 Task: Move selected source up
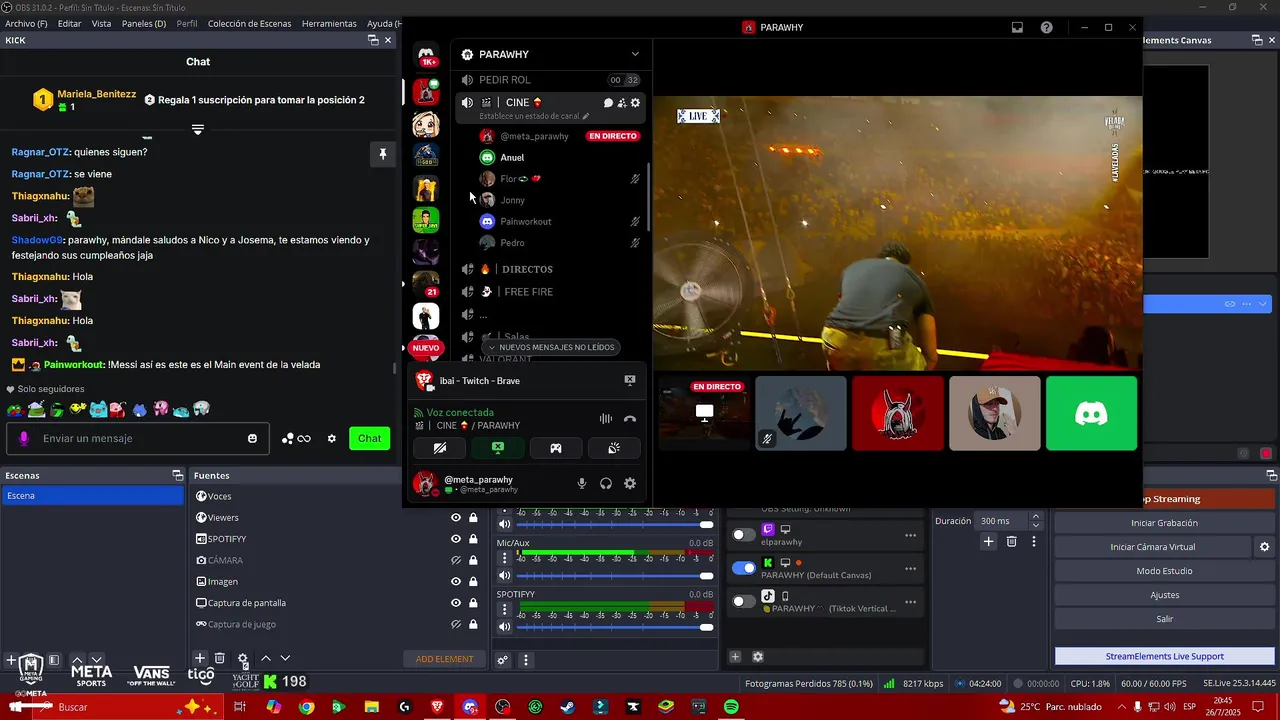coord(266,658)
